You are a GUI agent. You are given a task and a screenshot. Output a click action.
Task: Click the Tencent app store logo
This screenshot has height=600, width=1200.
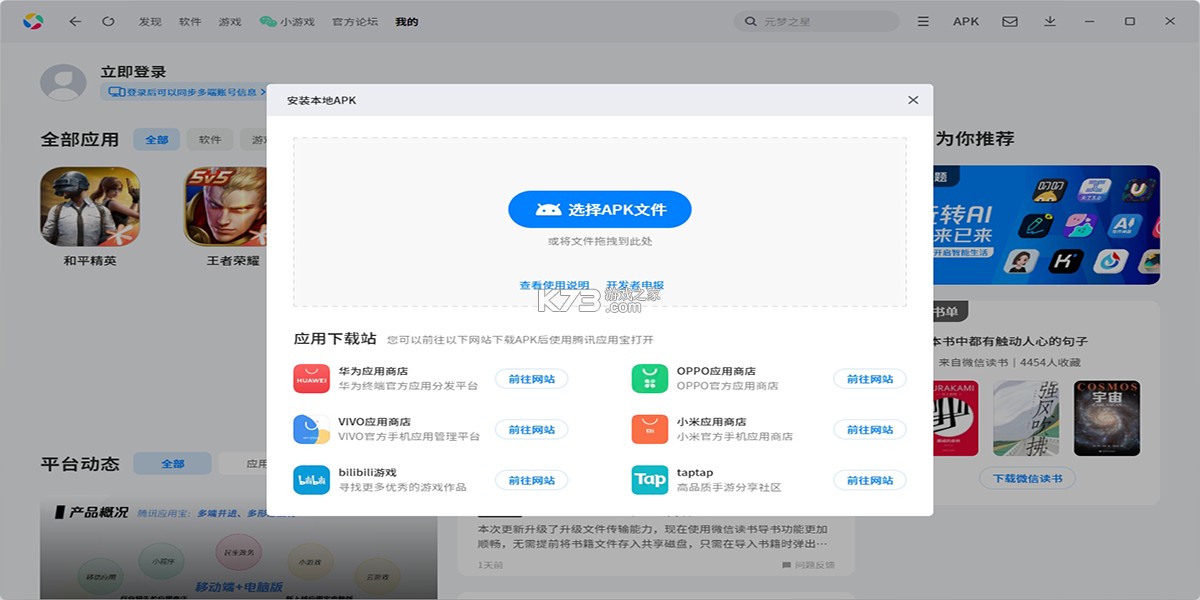point(33,21)
